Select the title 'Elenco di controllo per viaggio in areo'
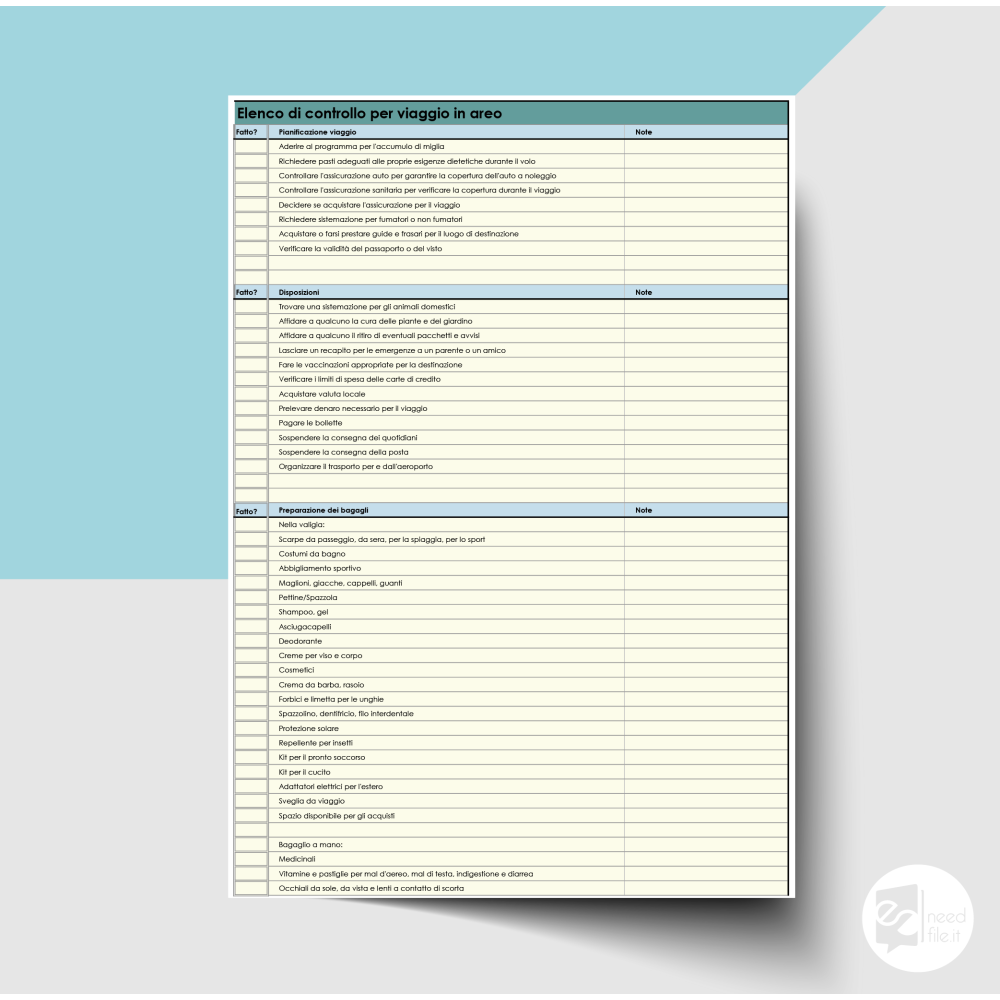This screenshot has height=1000, width=1000. tap(369, 114)
